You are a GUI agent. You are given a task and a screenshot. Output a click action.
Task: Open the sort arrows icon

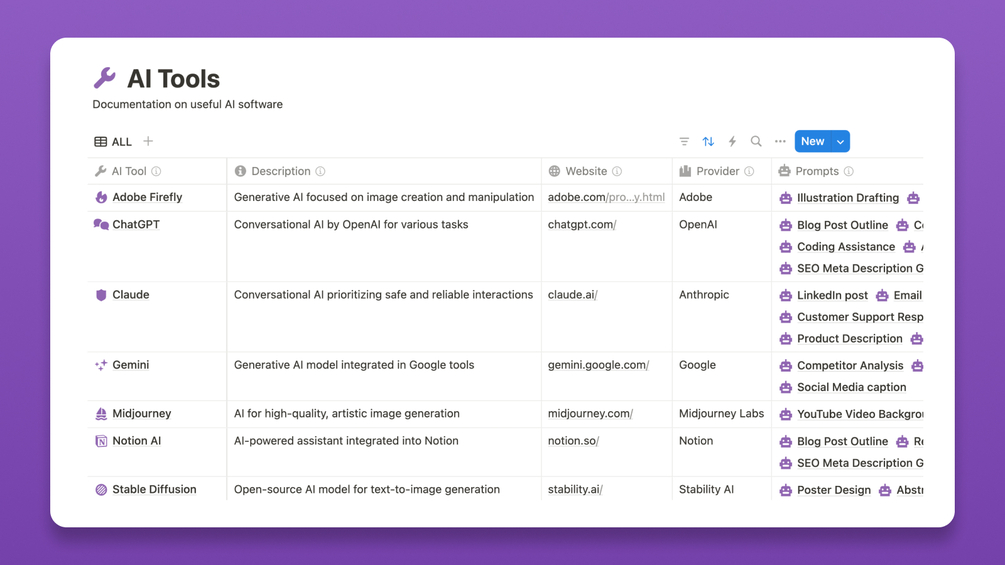pyautogui.click(x=708, y=142)
